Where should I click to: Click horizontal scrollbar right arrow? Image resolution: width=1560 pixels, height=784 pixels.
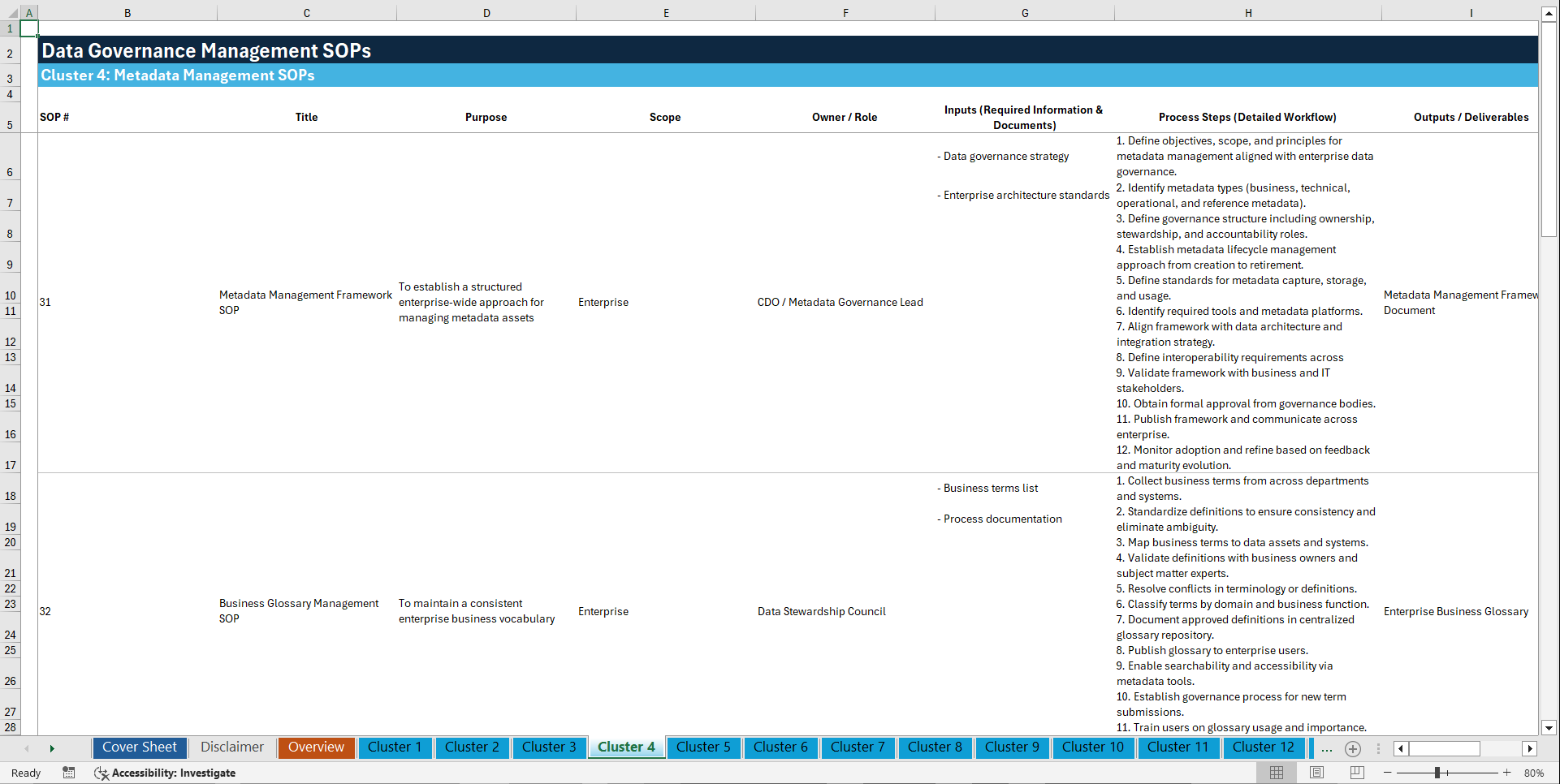1530,748
